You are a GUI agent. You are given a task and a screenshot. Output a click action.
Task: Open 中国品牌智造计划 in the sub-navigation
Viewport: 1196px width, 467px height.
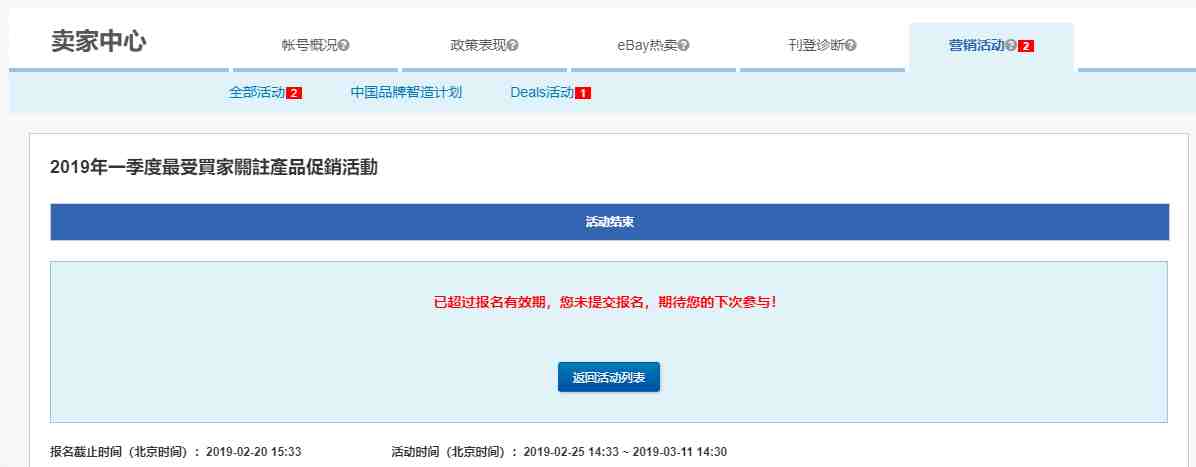coord(406,93)
